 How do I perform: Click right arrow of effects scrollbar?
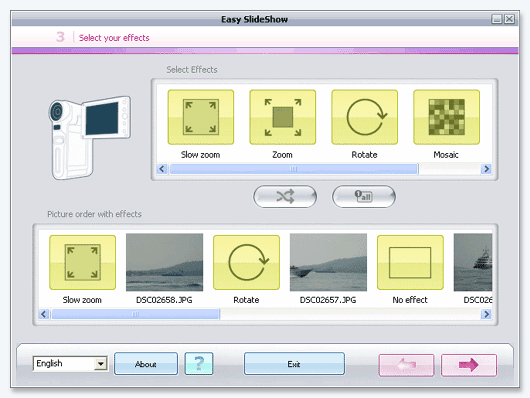pyautogui.click(x=486, y=169)
